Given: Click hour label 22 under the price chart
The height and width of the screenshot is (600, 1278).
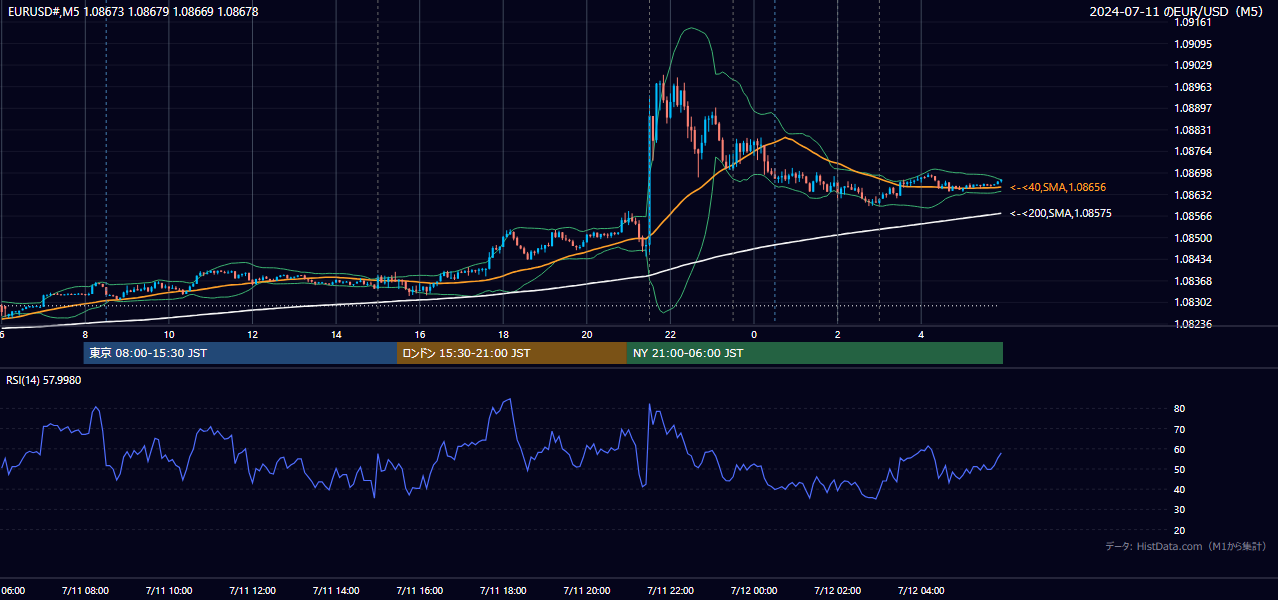Looking at the screenshot, I should (670, 335).
